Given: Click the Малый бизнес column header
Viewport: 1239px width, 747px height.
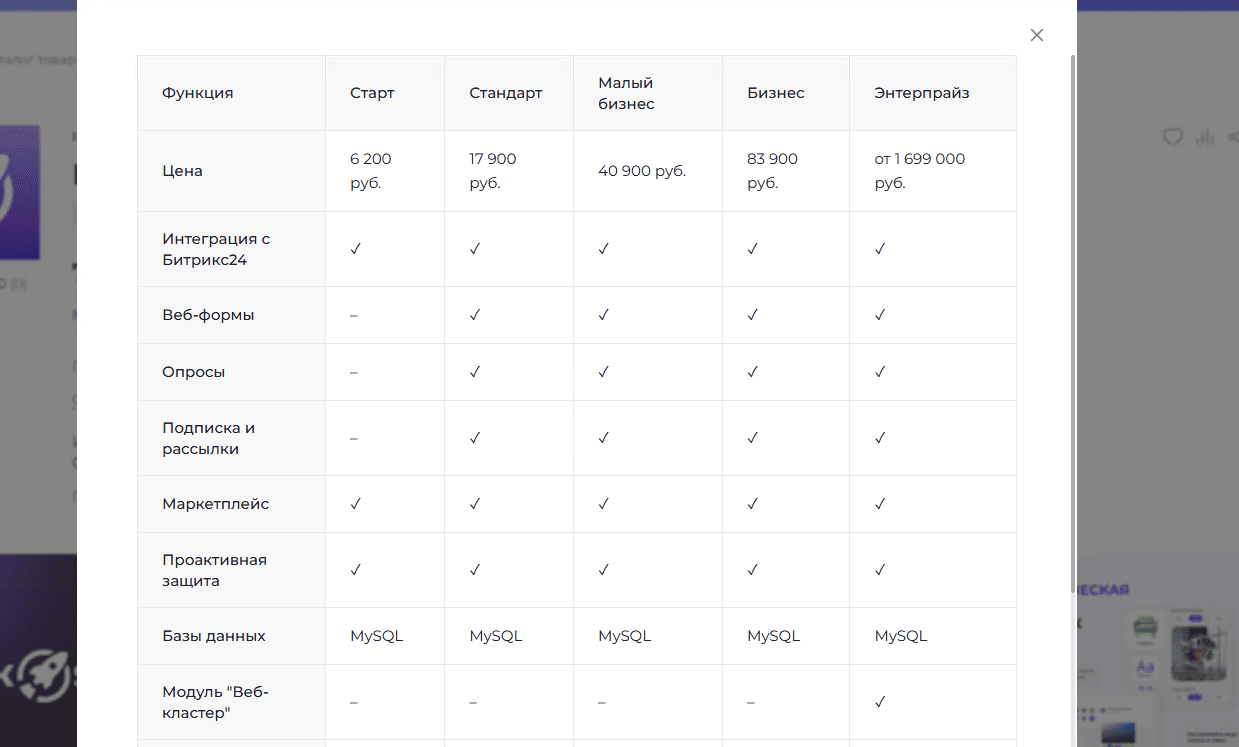Looking at the screenshot, I should pos(626,93).
